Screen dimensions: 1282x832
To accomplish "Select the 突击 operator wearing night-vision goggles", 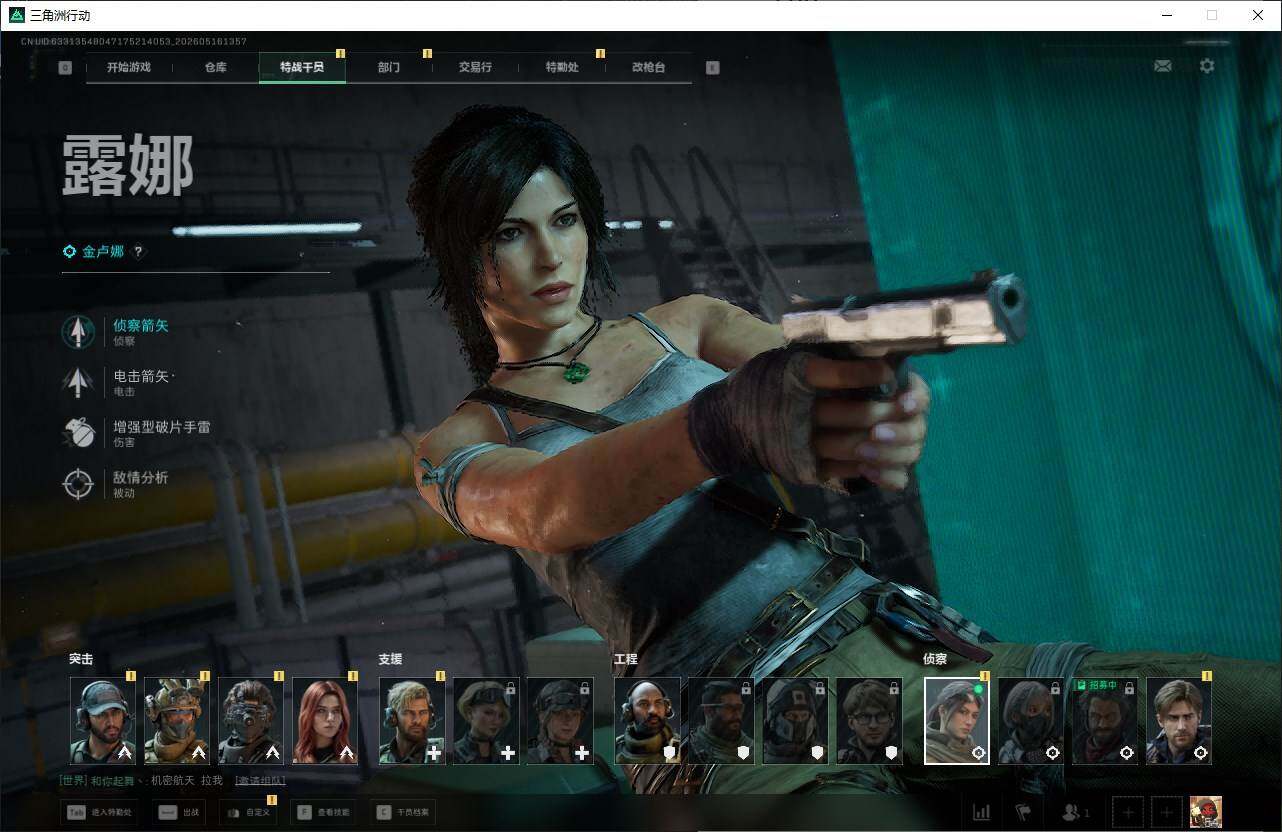I will 251,721.
